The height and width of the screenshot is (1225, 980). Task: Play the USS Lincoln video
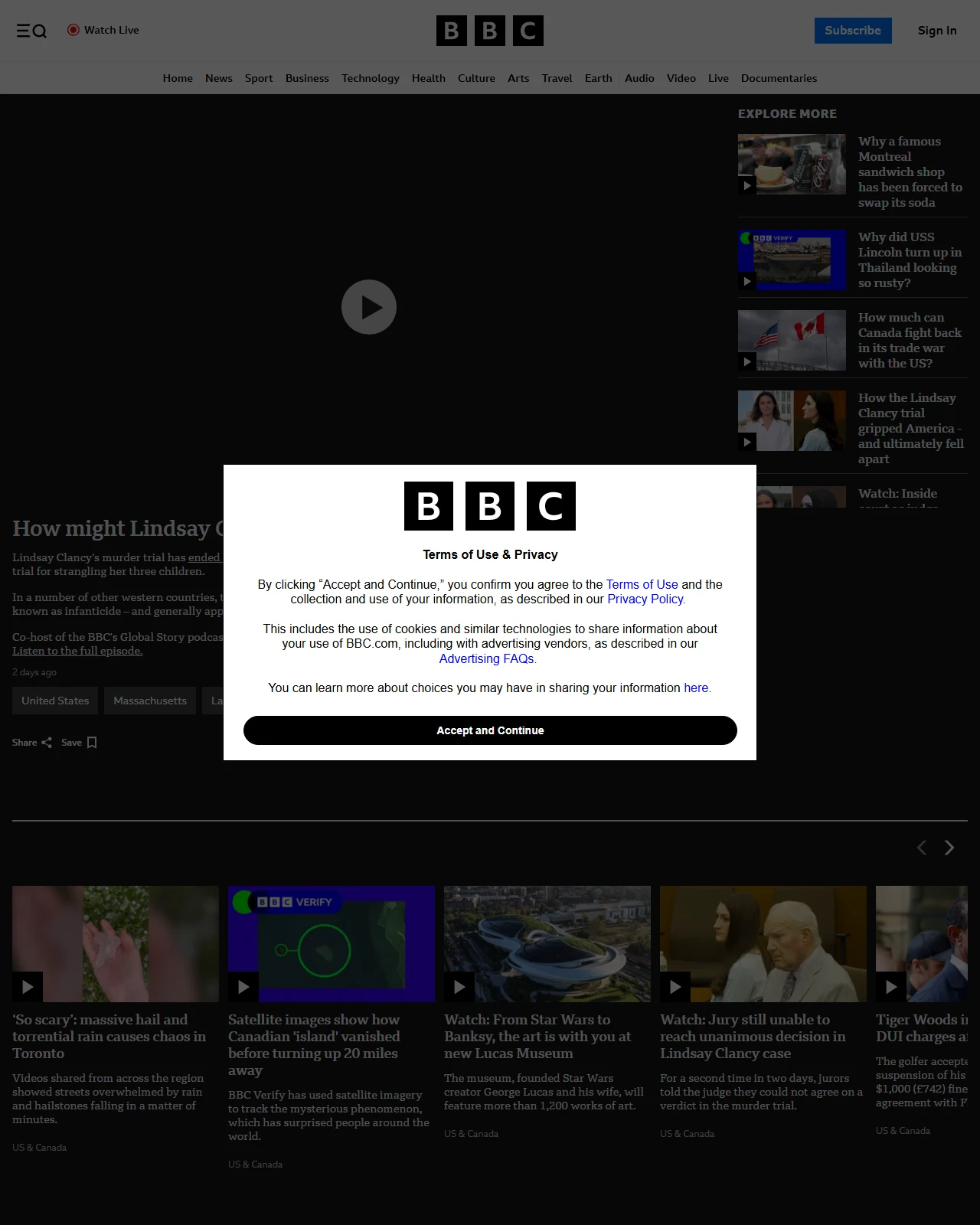pos(747,281)
